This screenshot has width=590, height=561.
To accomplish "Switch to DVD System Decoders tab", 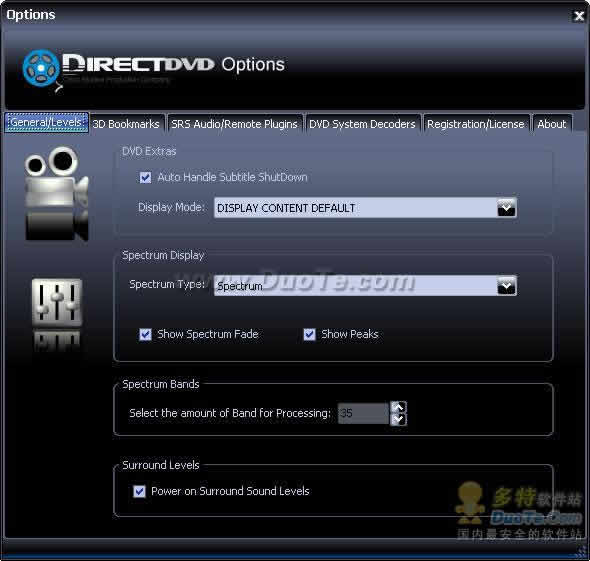I will [362, 124].
